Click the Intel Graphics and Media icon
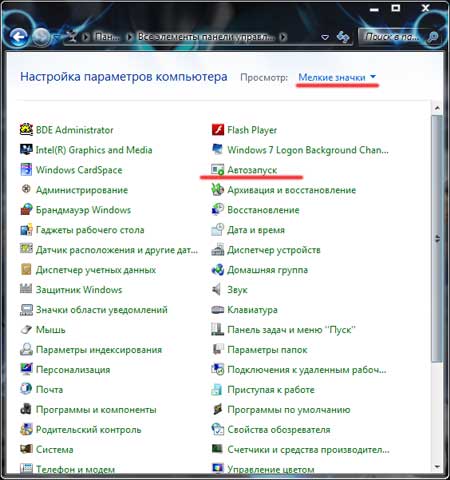Image resolution: width=450 pixels, height=480 pixels. (x=26, y=150)
